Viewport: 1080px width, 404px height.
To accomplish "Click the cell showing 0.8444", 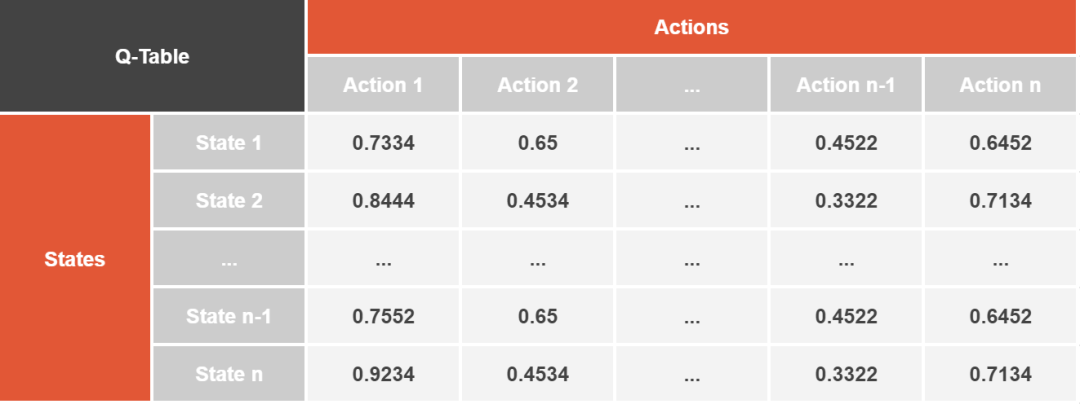I will (x=383, y=201).
